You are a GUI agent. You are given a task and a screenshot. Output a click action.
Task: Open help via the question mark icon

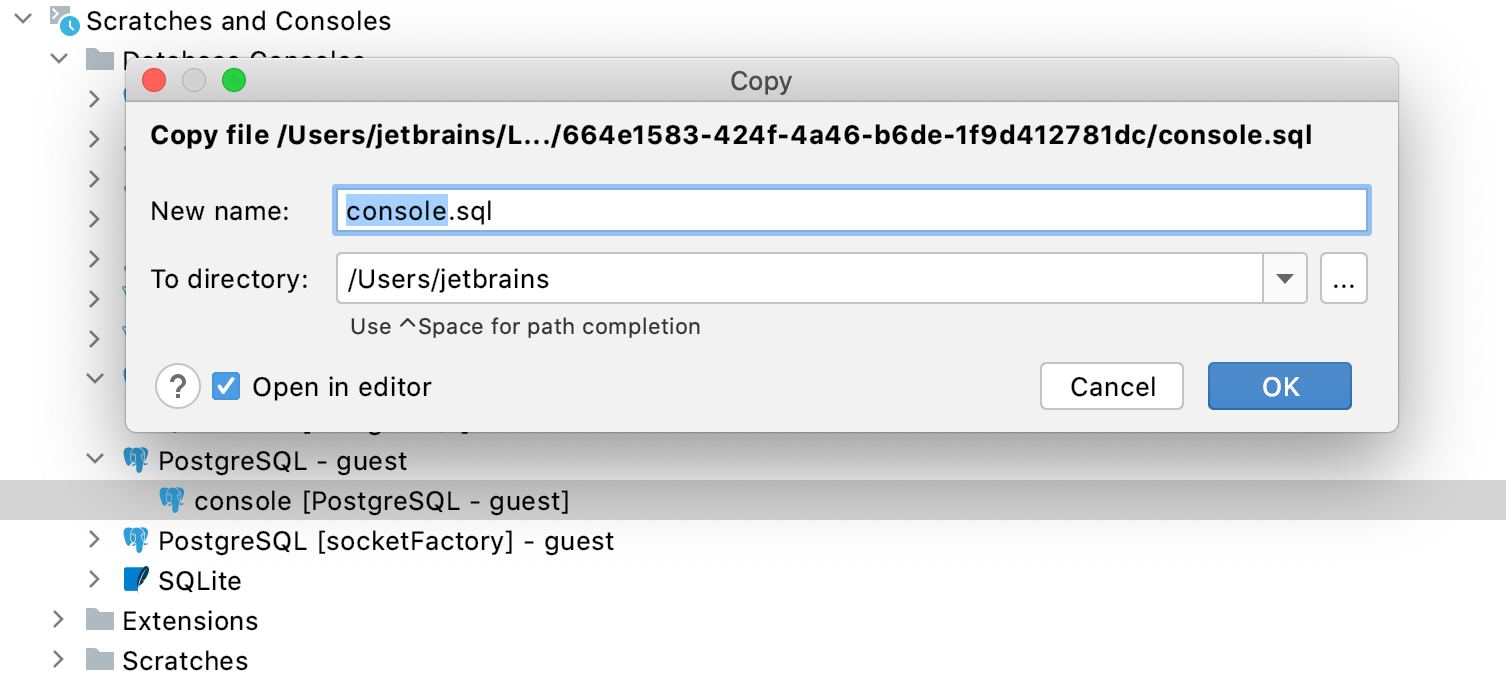pyautogui.click(x=177, y=386)
